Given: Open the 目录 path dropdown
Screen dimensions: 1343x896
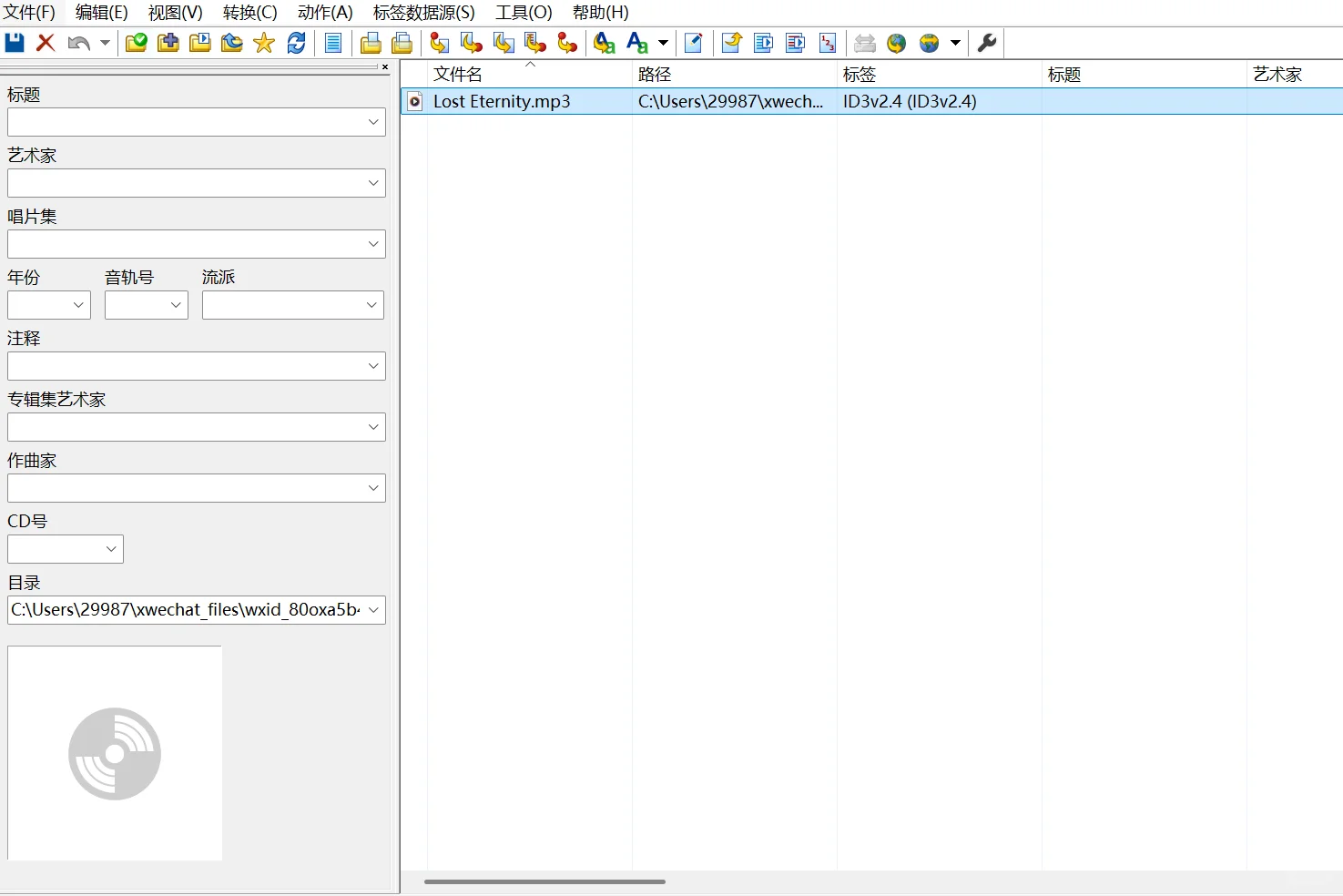Looking at the screenshot, I should click(x=373, y=610).
